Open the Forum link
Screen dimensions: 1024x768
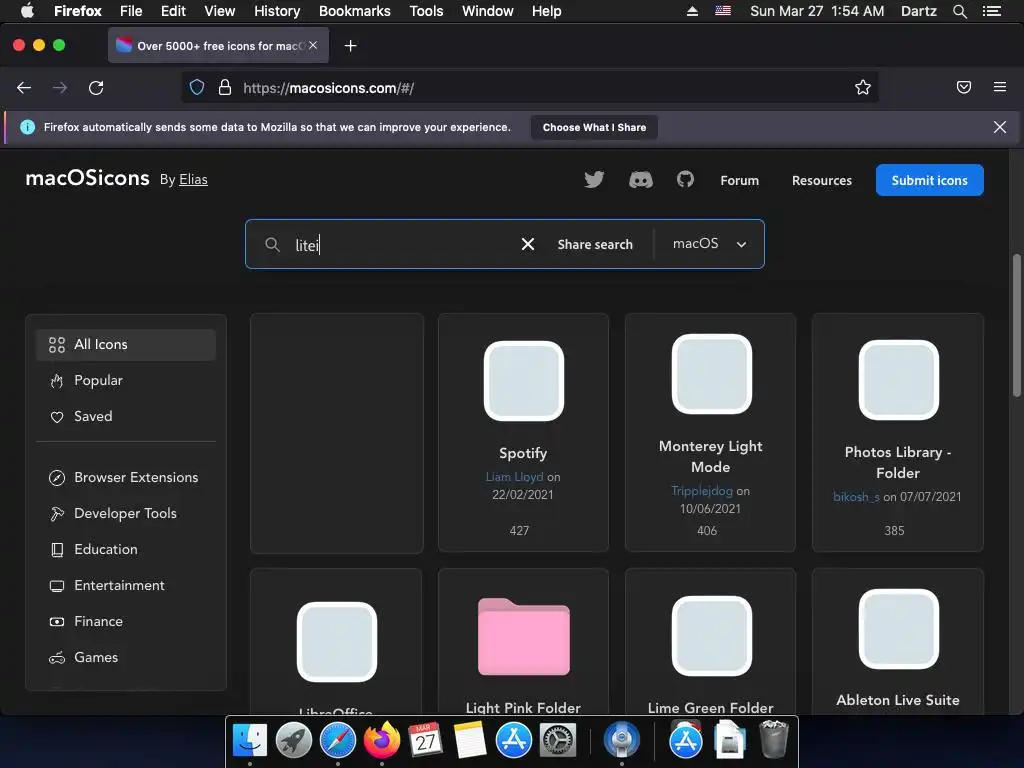pyautogui.click(x=739, y=180)
